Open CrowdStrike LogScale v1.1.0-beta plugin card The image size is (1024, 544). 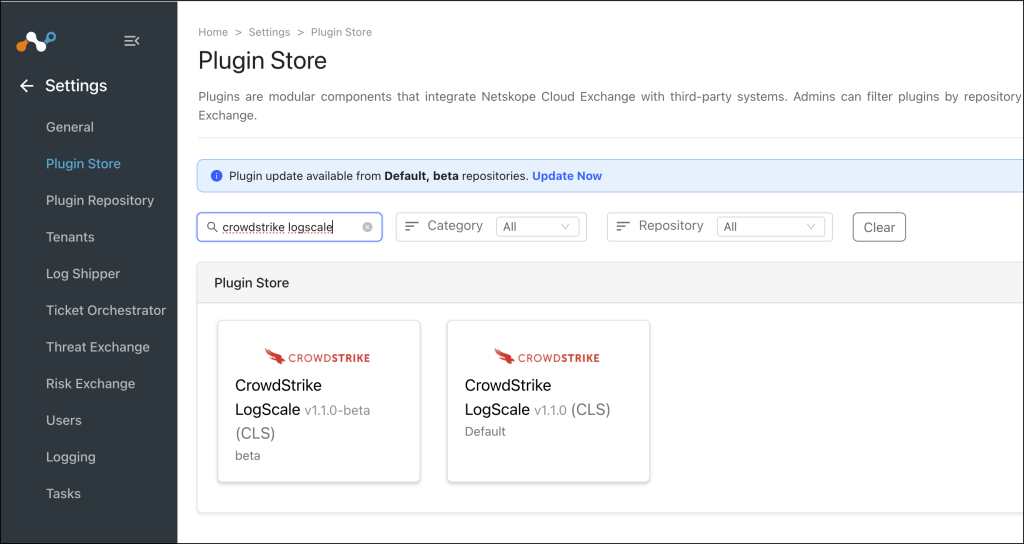pyautogui.click(x=319, y=402)
